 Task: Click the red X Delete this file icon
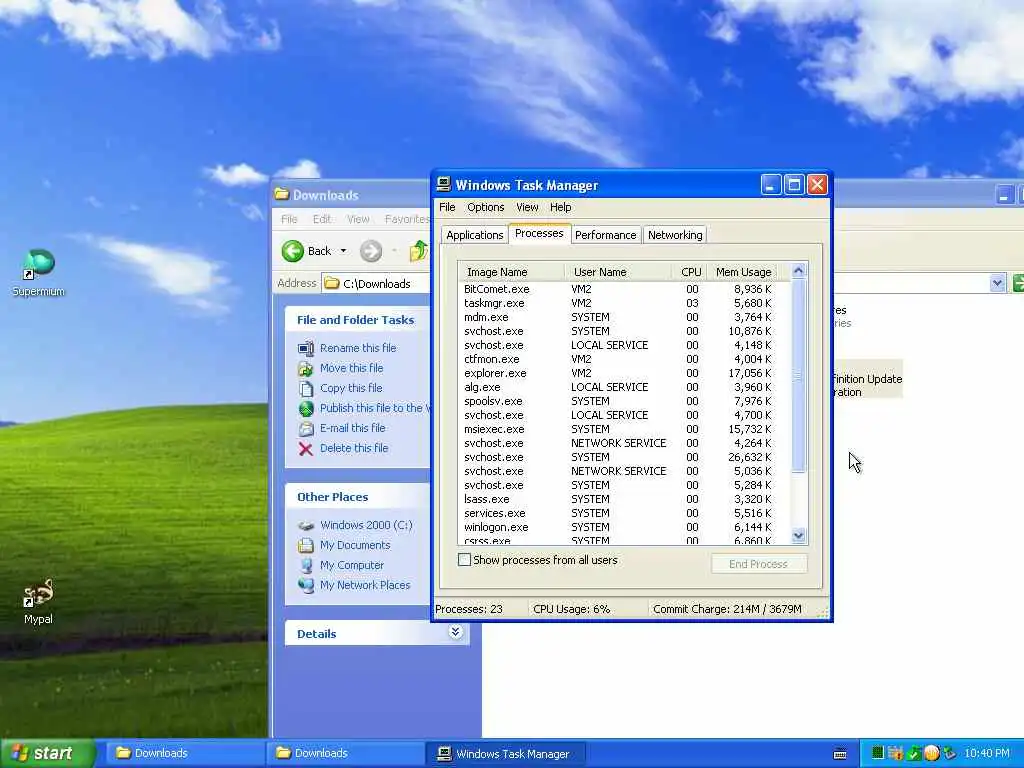306,449
